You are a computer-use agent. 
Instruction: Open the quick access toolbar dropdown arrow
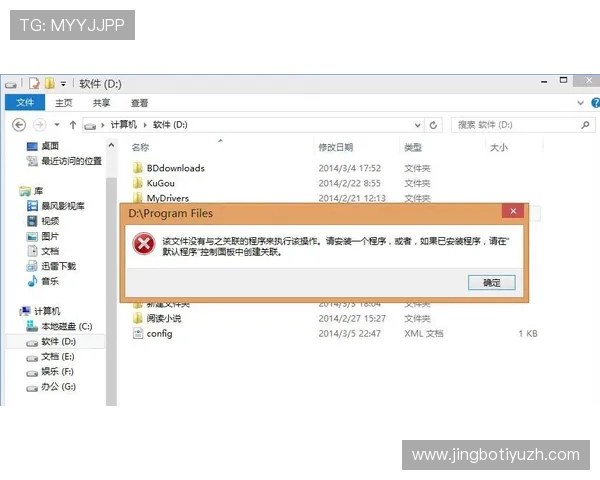click(x=63, y=83)
